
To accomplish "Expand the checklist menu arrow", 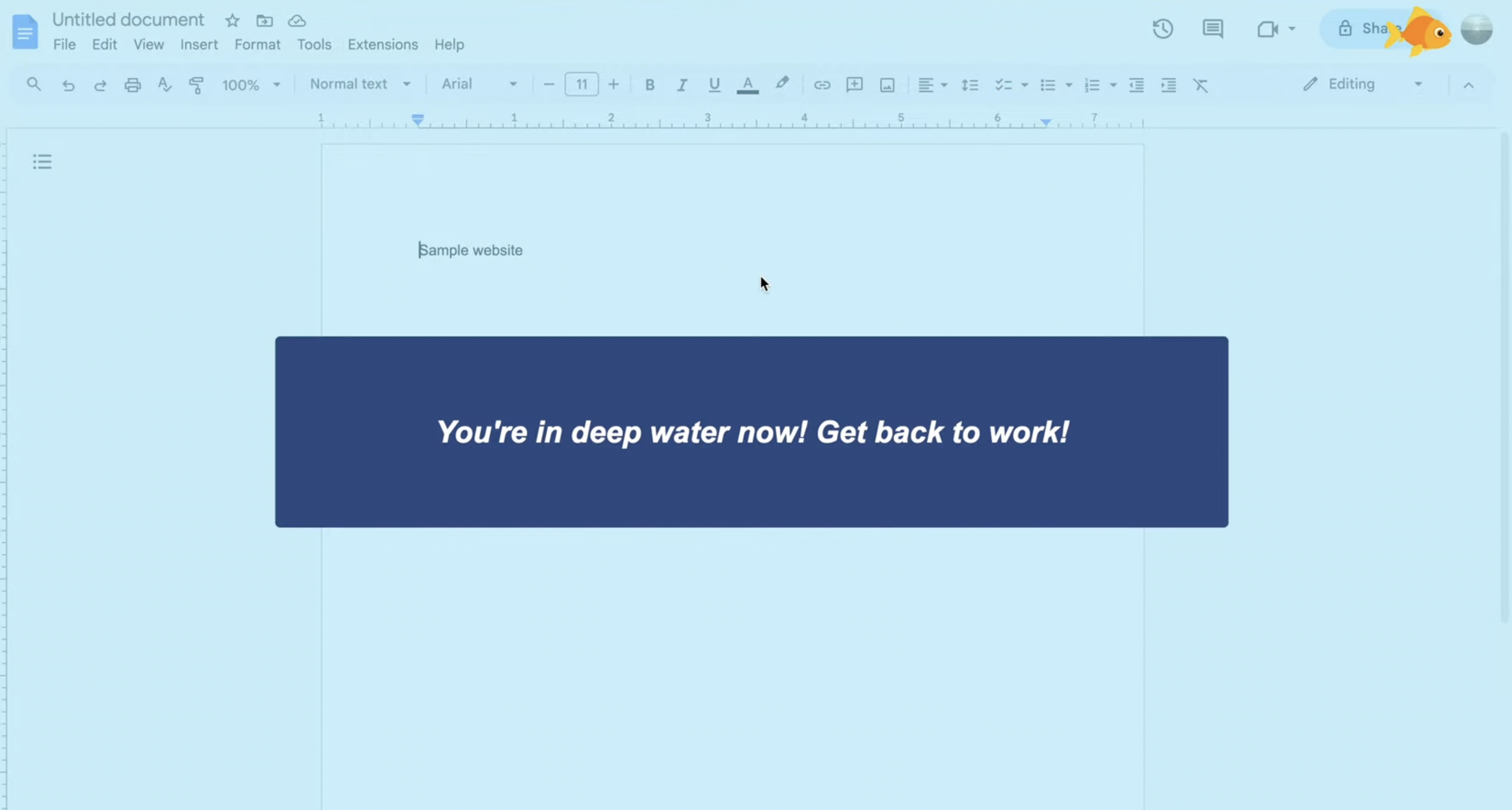I will (1025, 86).
